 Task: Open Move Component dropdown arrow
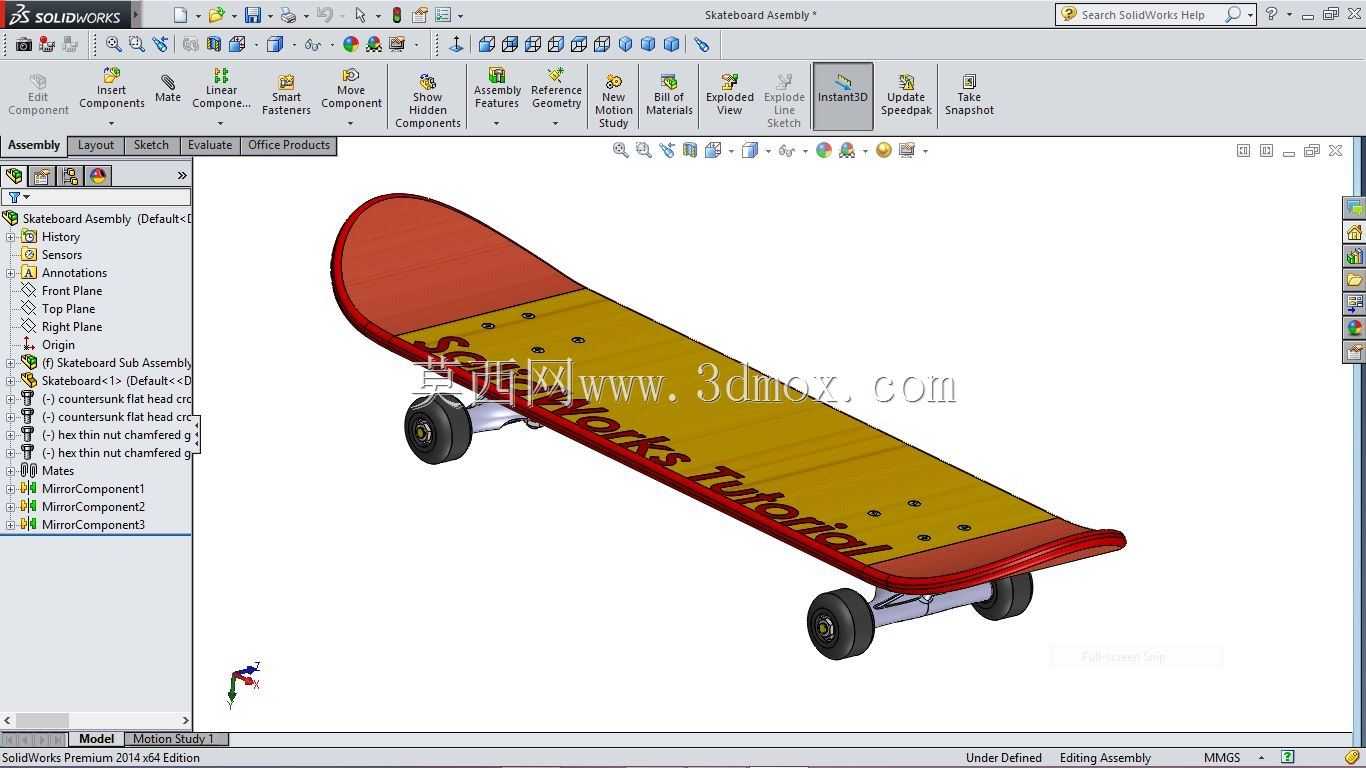[x=351, y=123]
